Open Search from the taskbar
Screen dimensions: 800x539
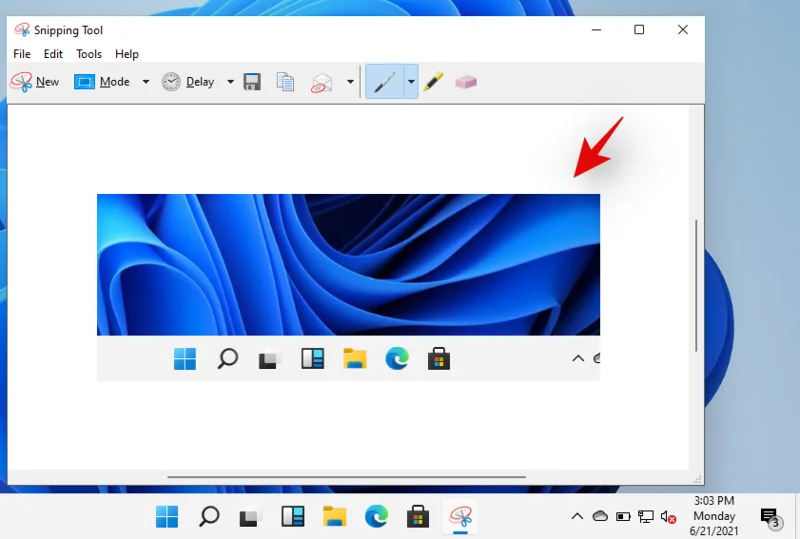click(209, 517)
